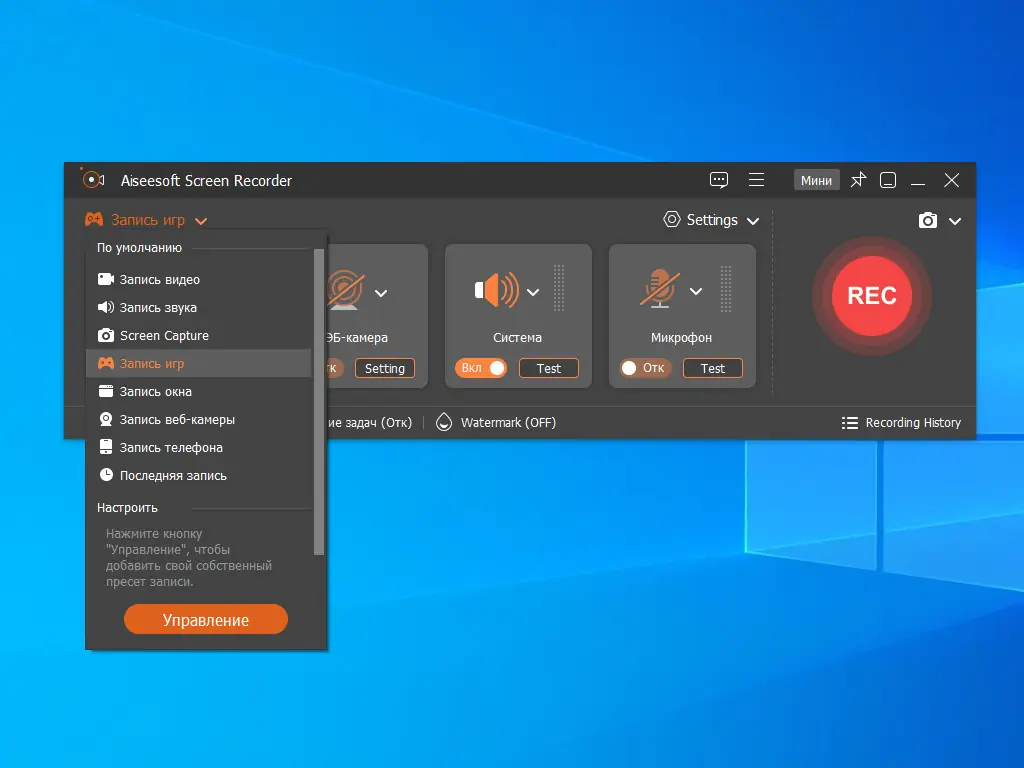The width and height of the screenshot is (1024, 768).
Task: Take a screenshot with the camera icon
Action: [x=927, y=220]
